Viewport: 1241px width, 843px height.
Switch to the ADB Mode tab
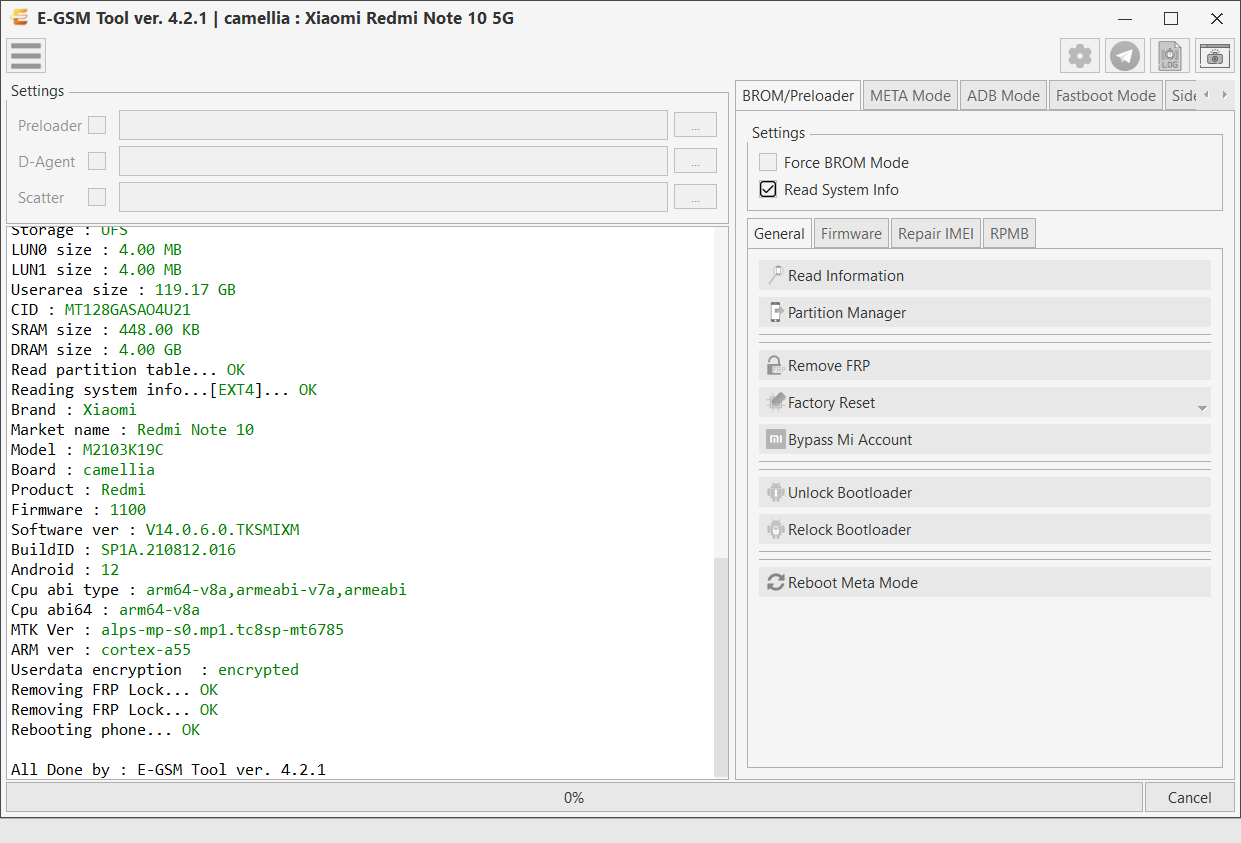coord(1003,96)
